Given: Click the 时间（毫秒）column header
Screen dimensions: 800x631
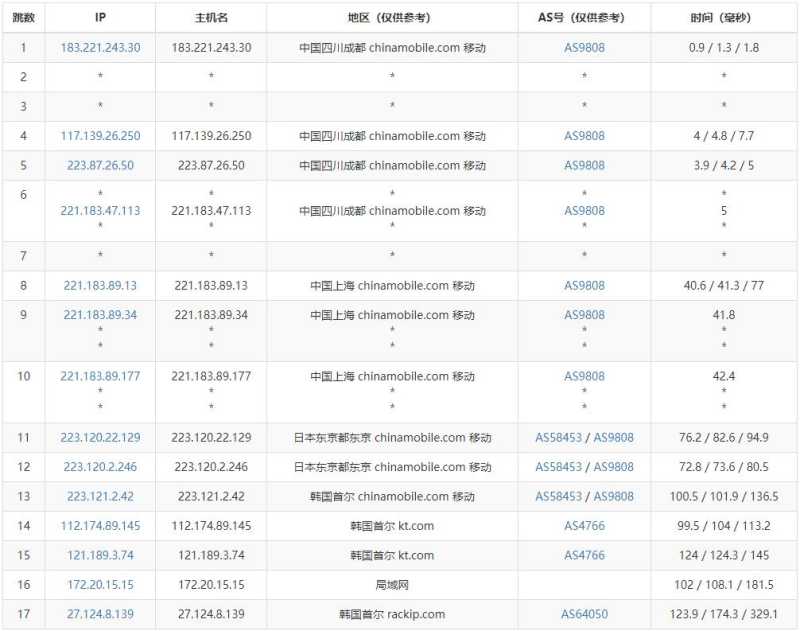Looking at the screenshot, I should point(723,18).
